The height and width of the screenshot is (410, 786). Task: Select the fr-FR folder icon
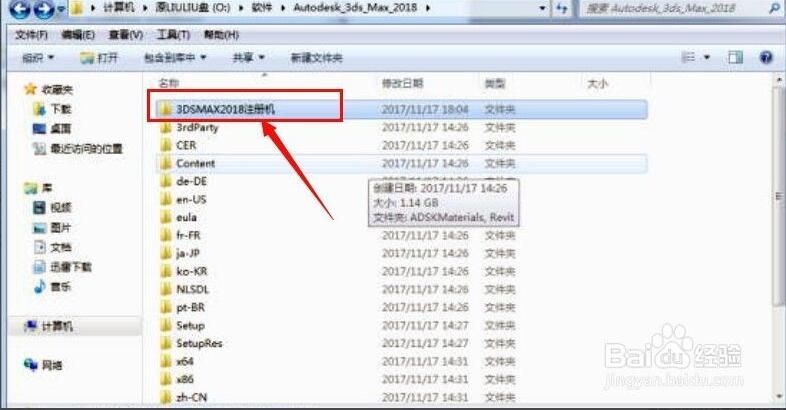pos(166,236)
